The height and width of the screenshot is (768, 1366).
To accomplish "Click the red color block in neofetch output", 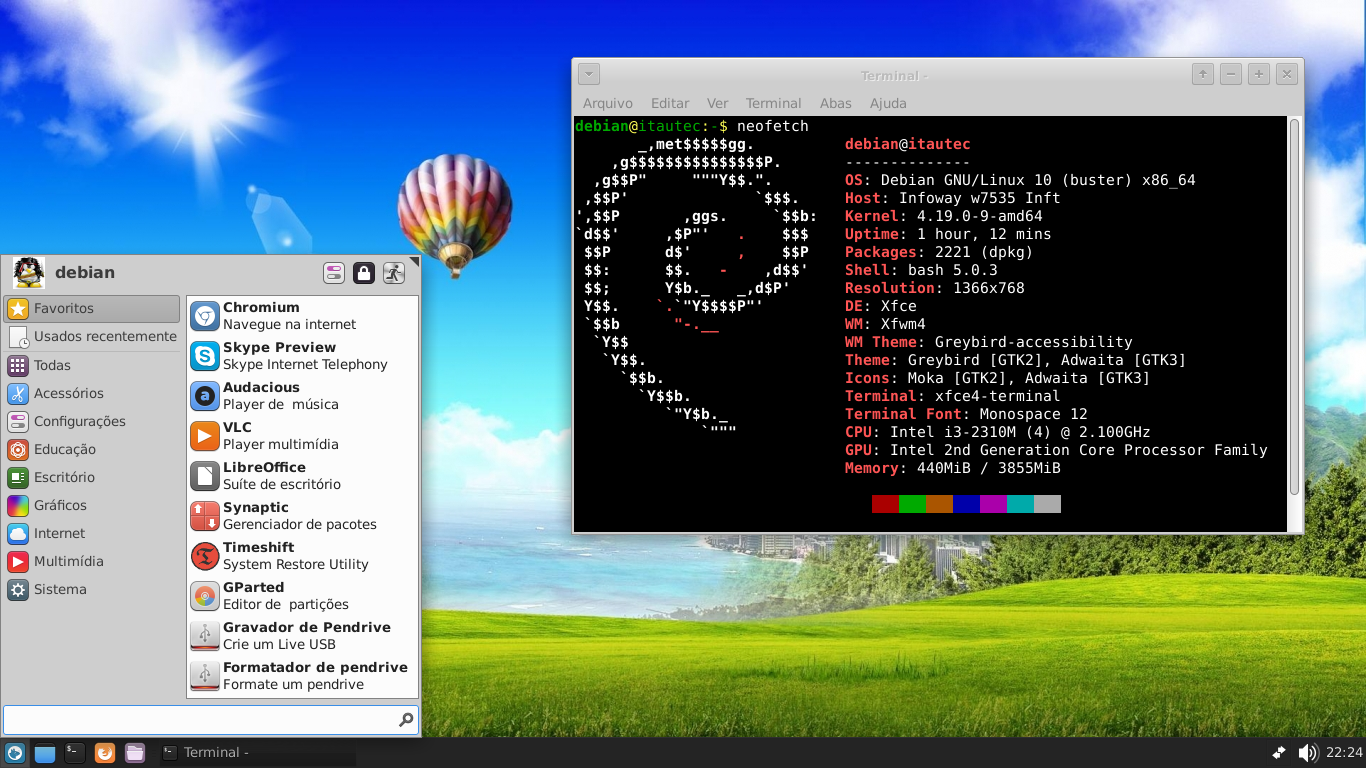I will pyautogui.click(x=885, y=504).
